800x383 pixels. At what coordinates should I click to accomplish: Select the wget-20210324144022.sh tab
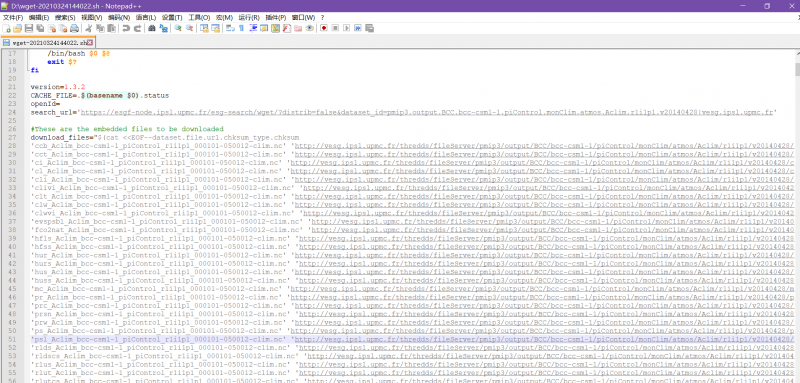point(48,43)
